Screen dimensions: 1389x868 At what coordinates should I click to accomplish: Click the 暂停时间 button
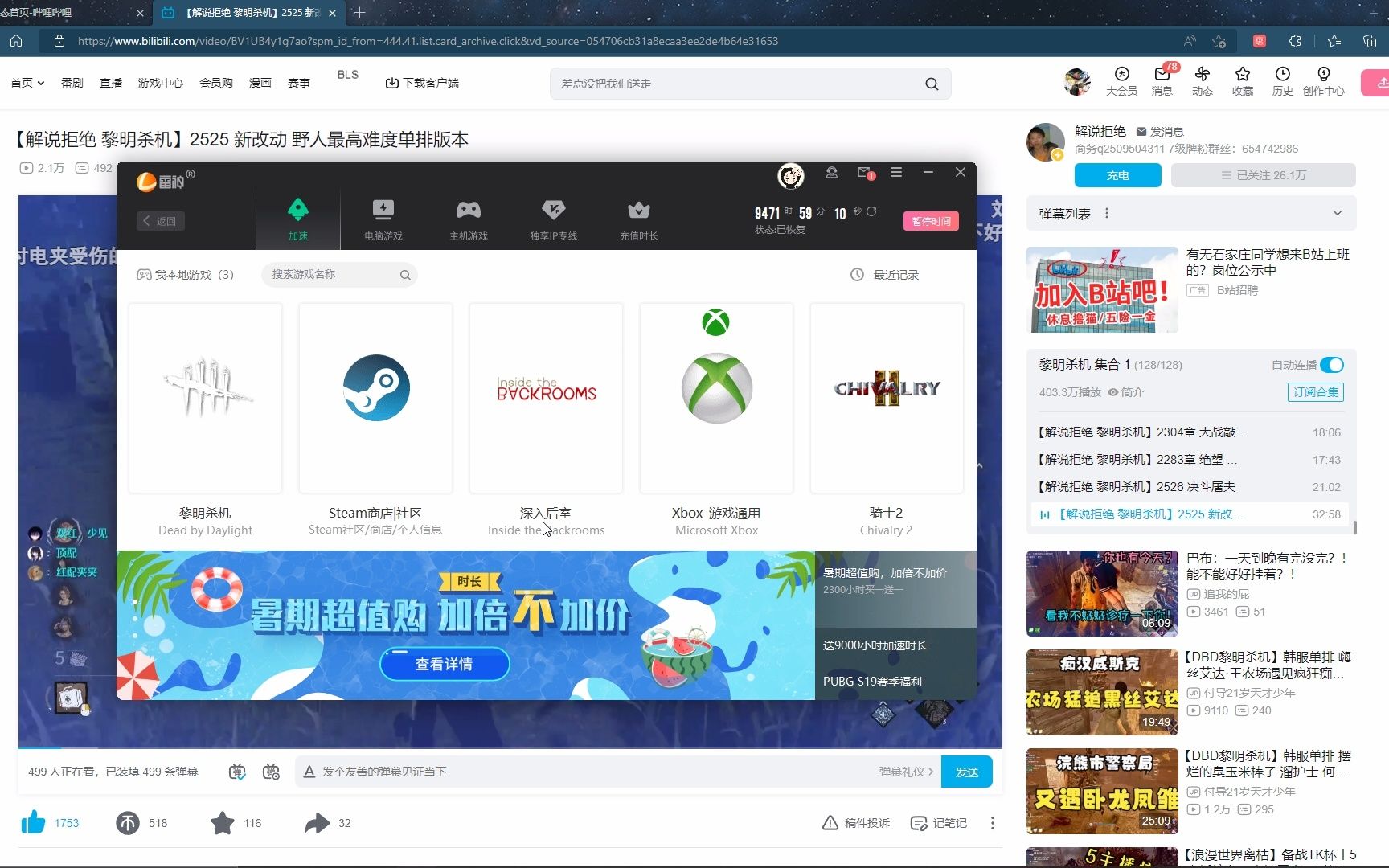[x=931, y=221]
